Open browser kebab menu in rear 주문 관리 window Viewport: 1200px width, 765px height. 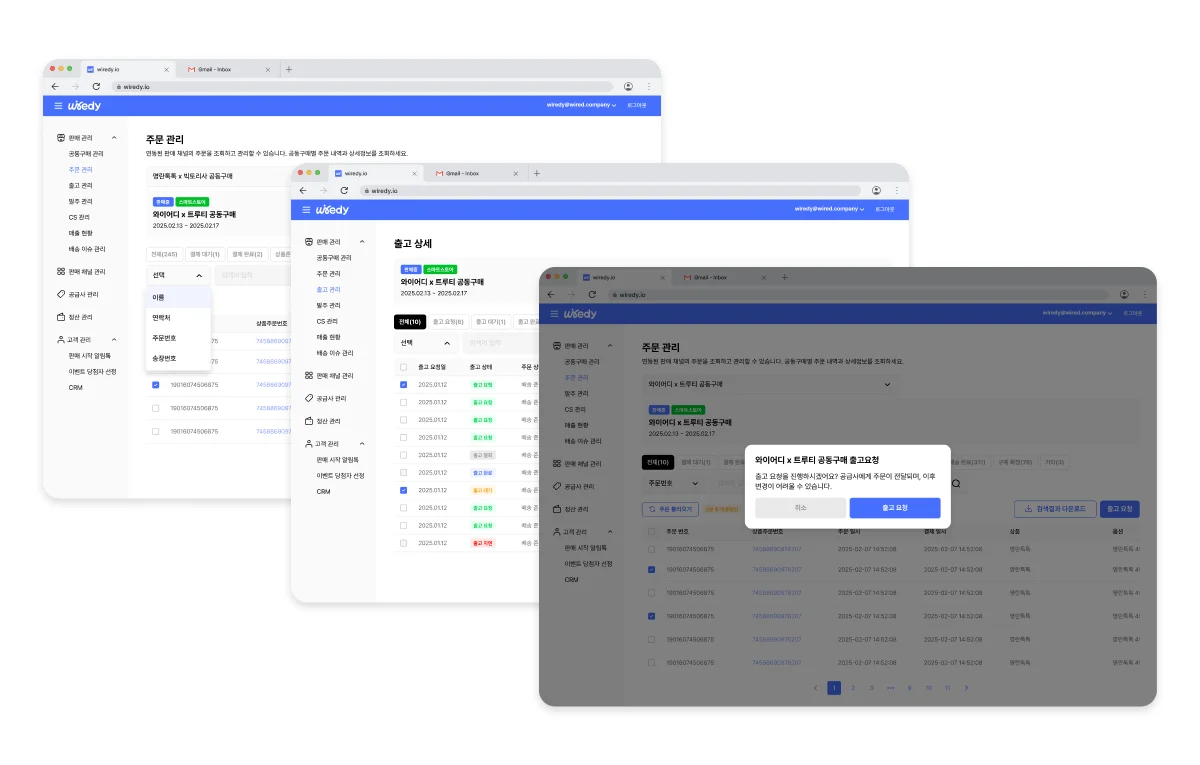(648, 87)
